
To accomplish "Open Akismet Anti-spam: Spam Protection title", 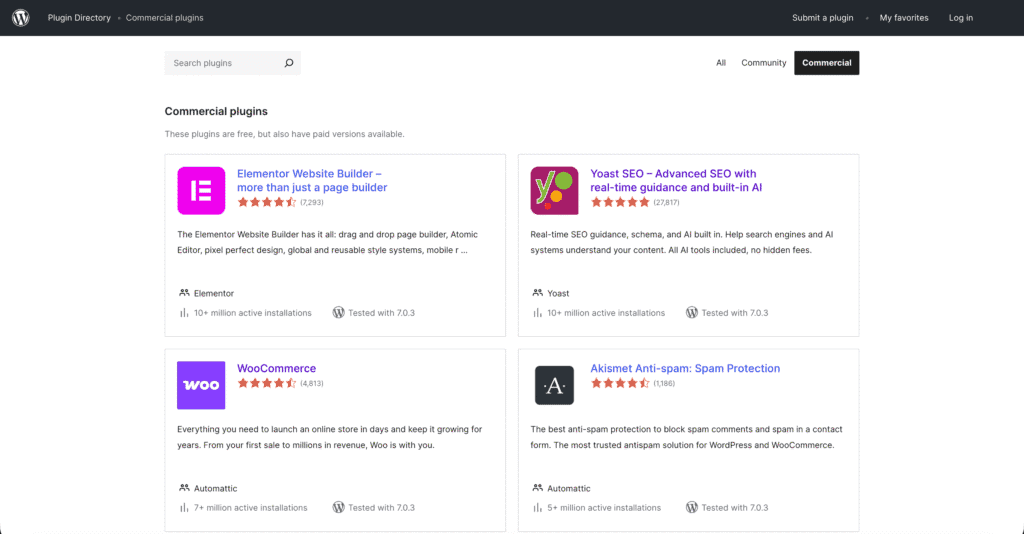I will point(685,368).
